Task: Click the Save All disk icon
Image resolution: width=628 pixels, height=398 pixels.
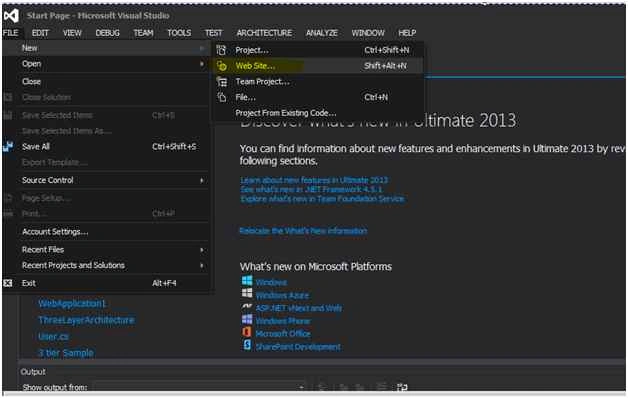Action: click(x=8, y=147)
